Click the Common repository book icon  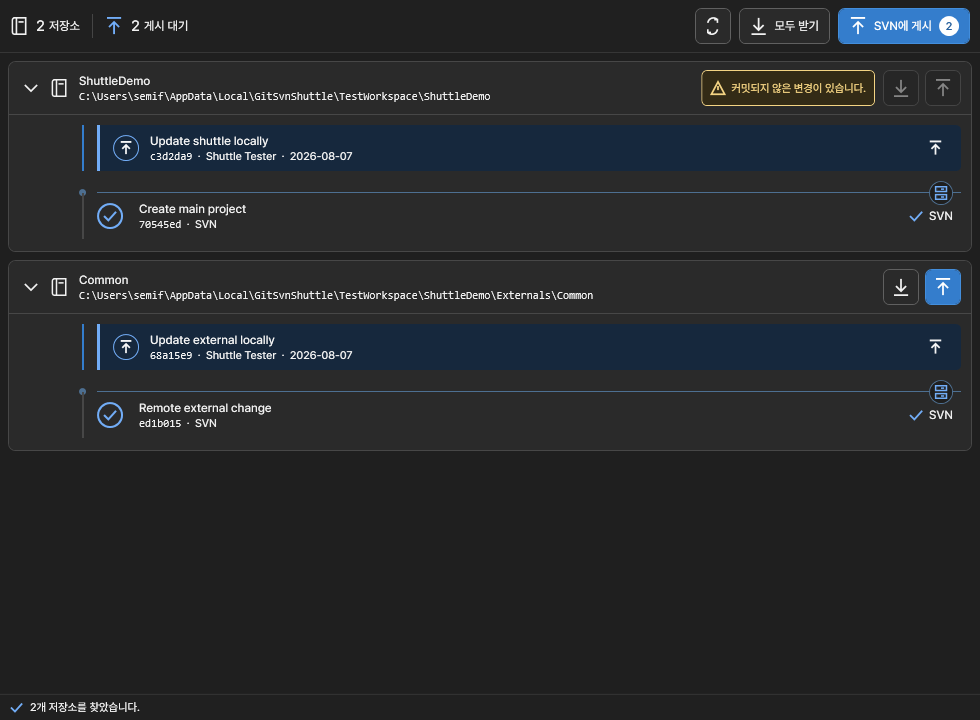pyautogui.click(x=59, y=288)
